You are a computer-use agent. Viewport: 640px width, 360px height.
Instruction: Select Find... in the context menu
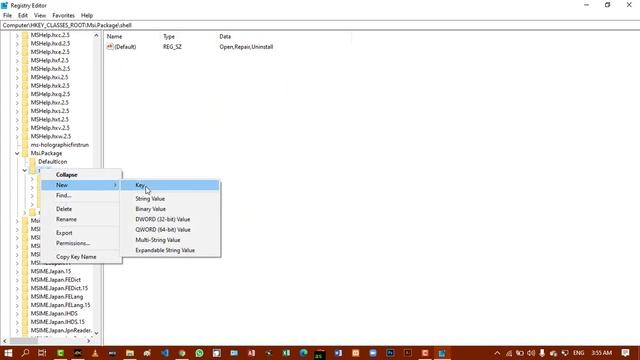(x=81, y=196)
